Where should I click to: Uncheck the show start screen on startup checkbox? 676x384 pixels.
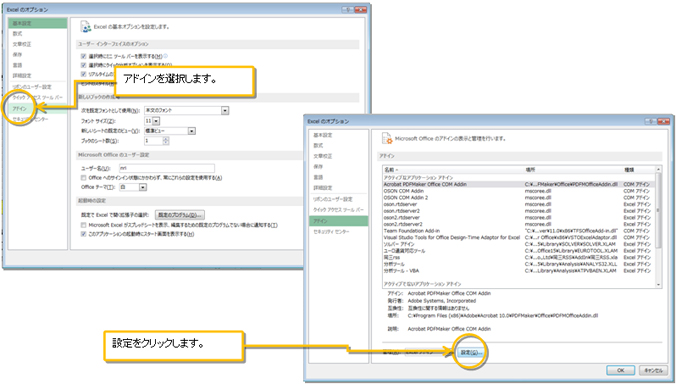click(x=84, y=234)
